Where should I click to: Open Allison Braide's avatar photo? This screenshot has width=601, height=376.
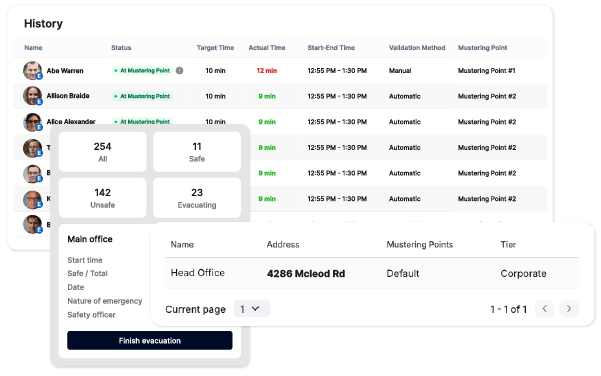[x=33, y=96]
